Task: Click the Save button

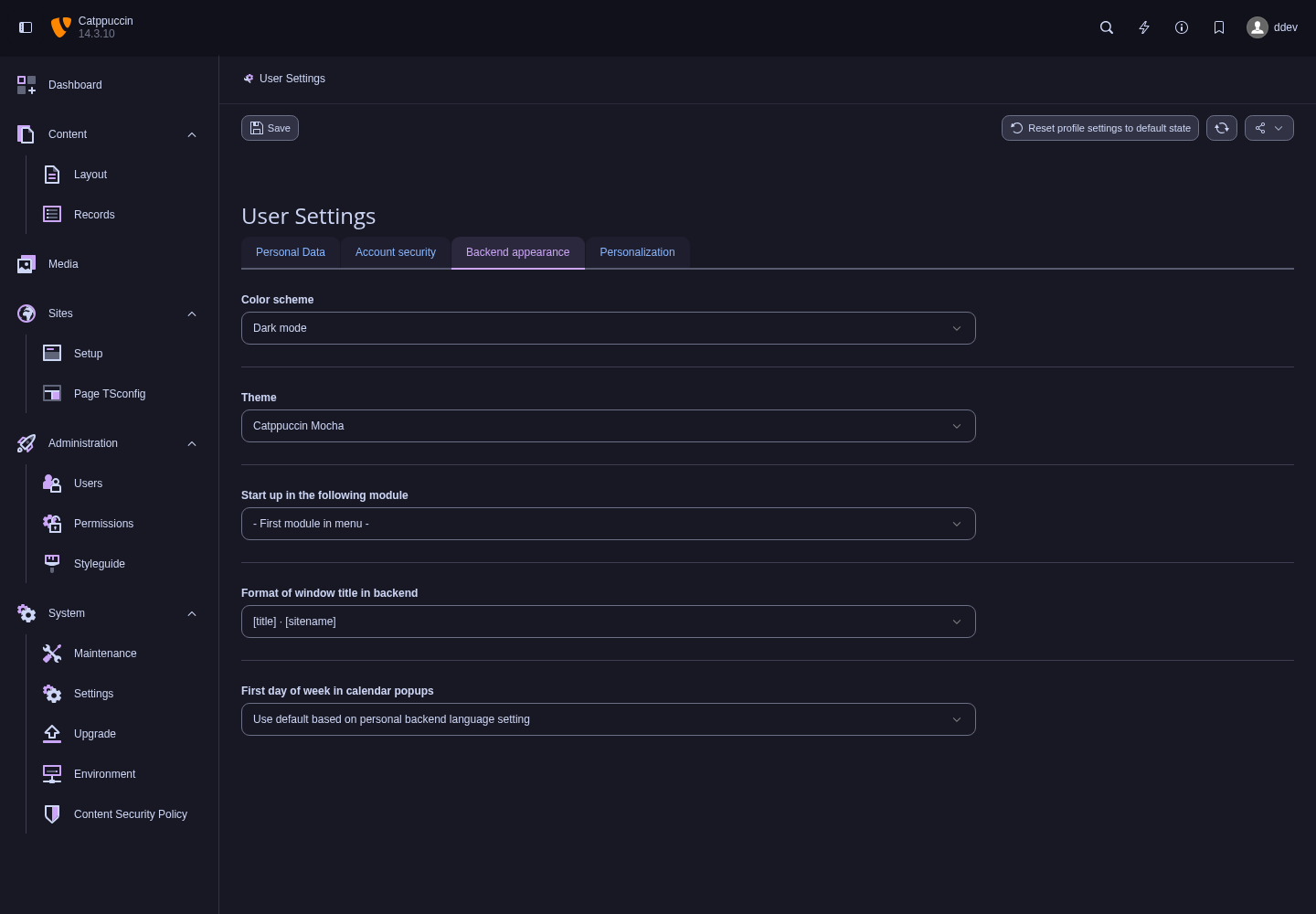Action: pyautogui.click(x=270, y=128)
